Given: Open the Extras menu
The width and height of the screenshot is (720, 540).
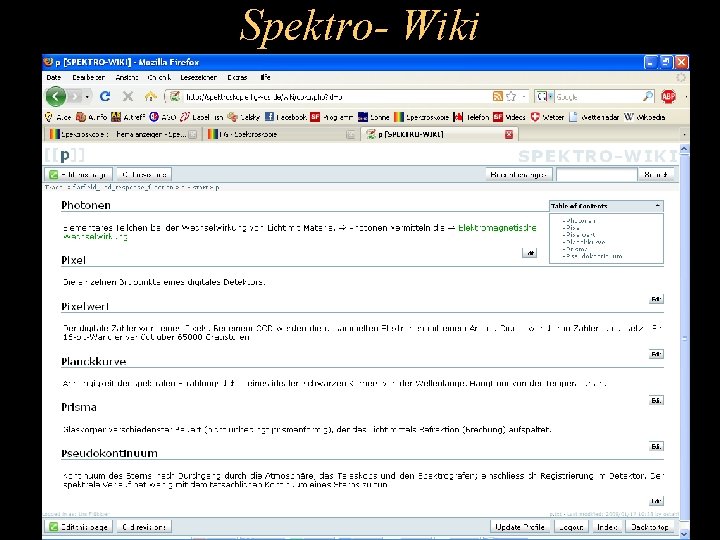Looking at the screenshot, I should [237, 77].
